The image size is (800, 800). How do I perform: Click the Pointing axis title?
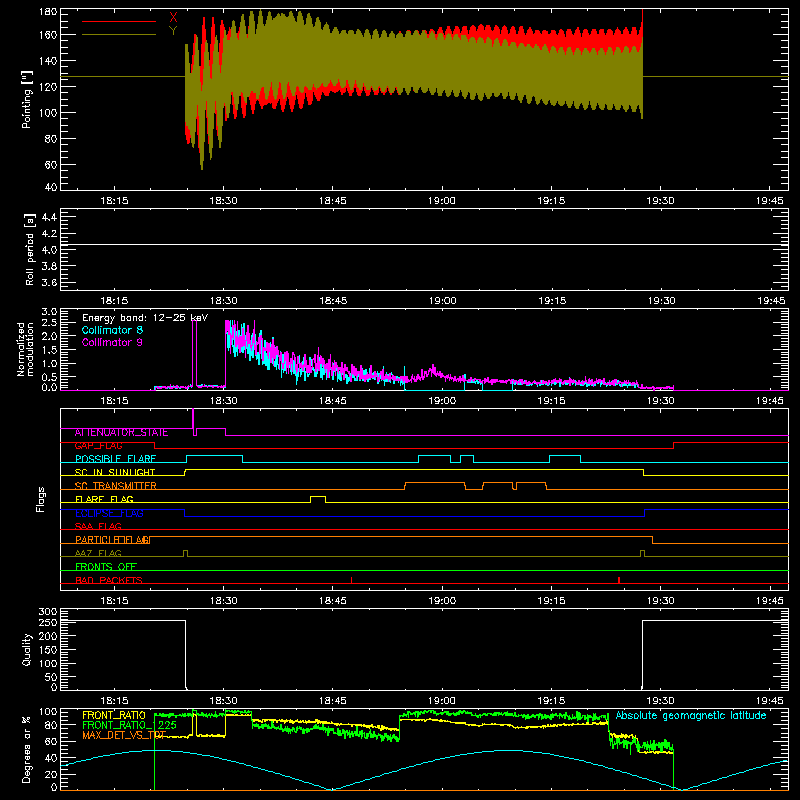point(27,99)
